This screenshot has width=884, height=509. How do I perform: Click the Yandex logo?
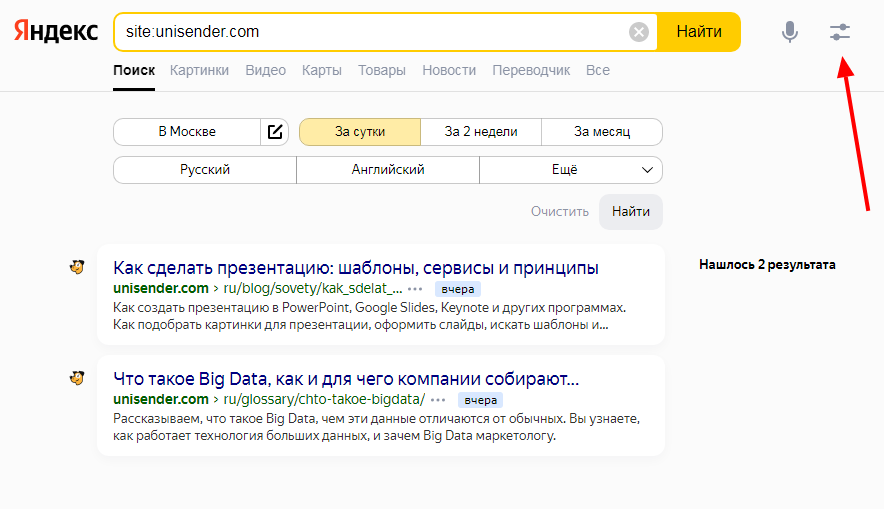pyautogui.click(x=56, y=32)
